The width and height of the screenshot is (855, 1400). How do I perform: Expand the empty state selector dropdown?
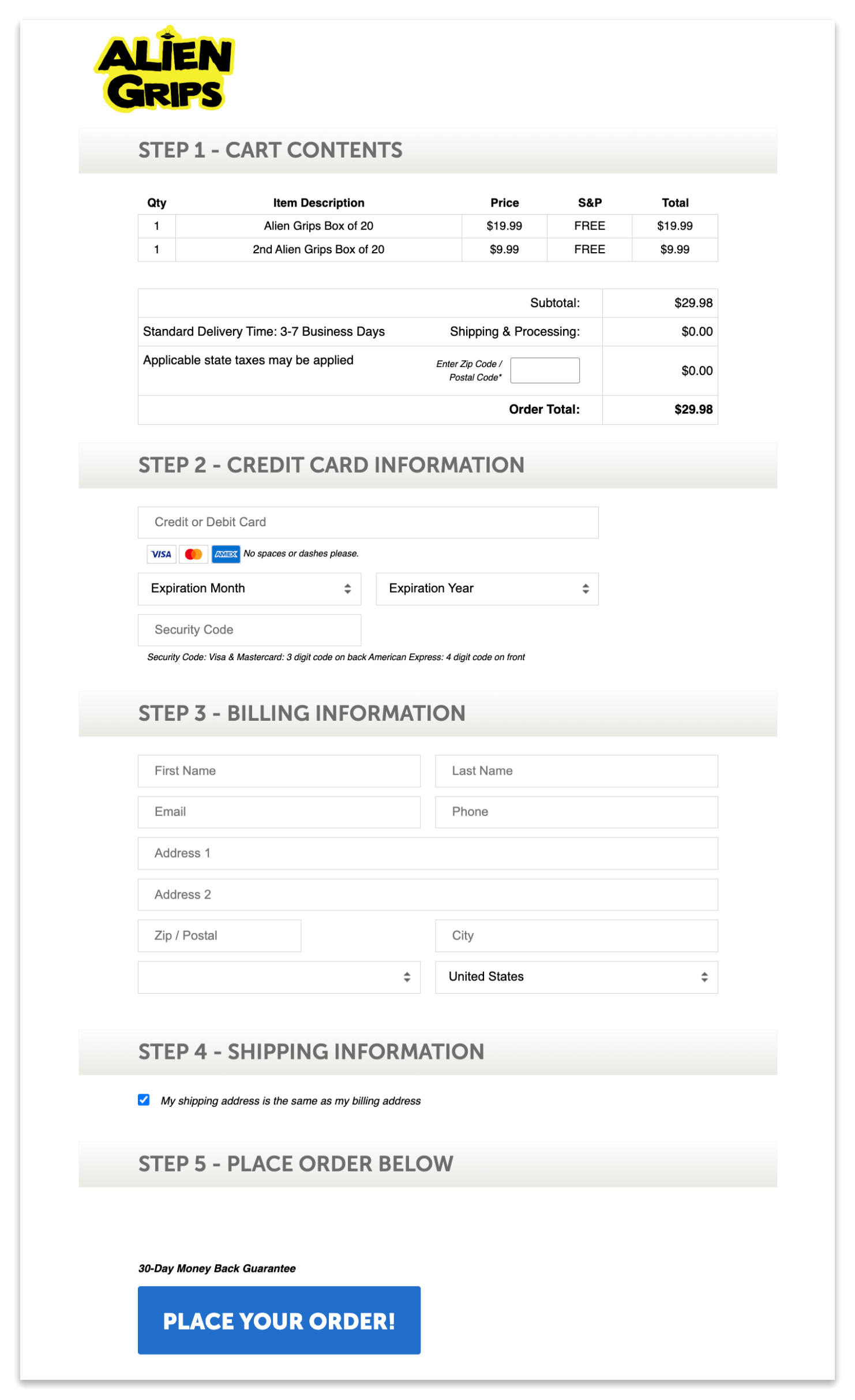point(279,977)
